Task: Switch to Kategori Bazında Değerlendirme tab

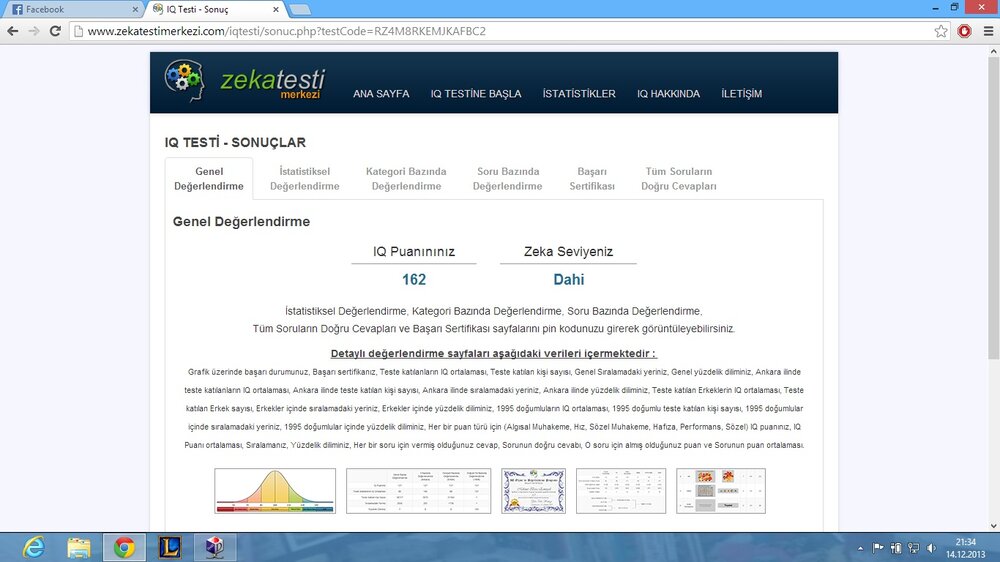Action: click(x=406, y=179)
